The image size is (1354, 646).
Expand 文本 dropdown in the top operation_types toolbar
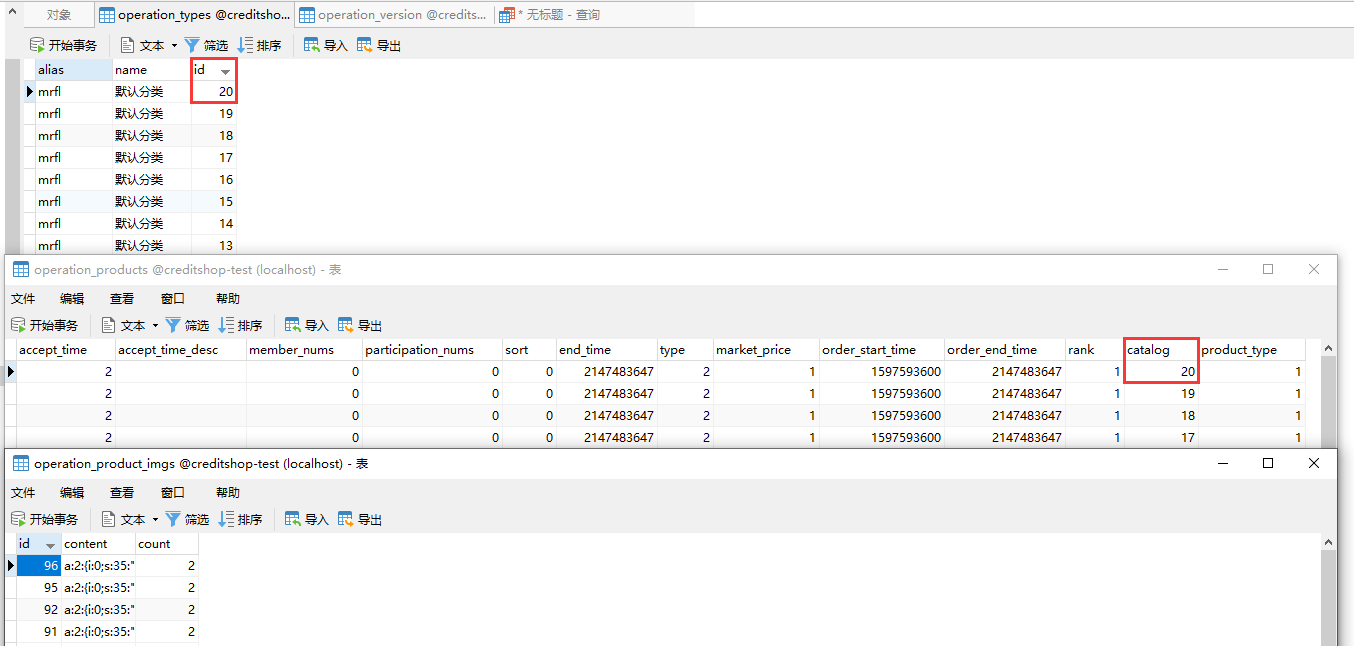pyautogui.click(x=174, y=46)
